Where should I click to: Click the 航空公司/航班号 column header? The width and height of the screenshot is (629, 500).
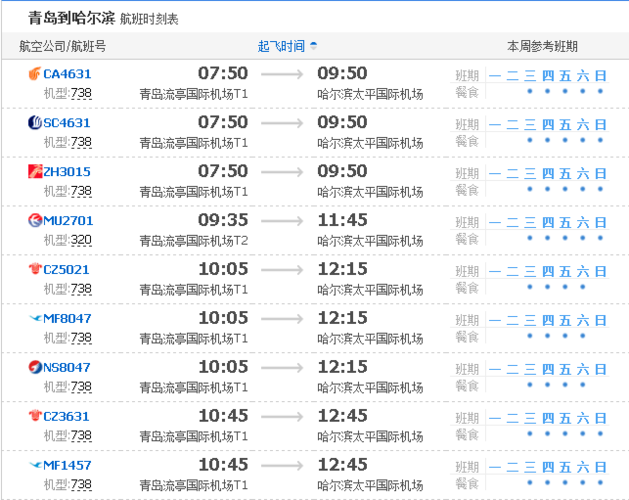63,47
